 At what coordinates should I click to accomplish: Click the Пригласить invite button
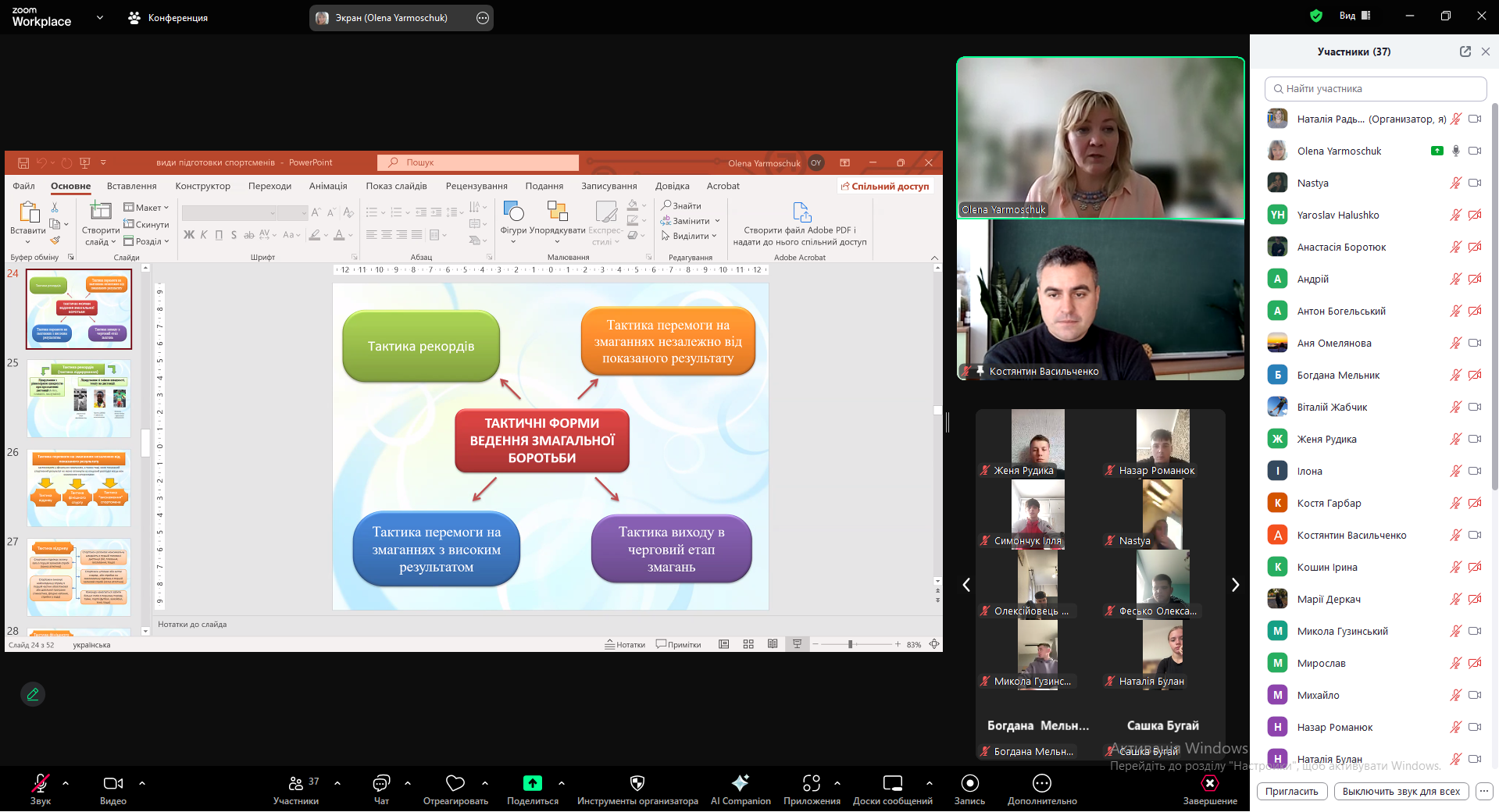pyautogui.click(x=1291, y=791)
